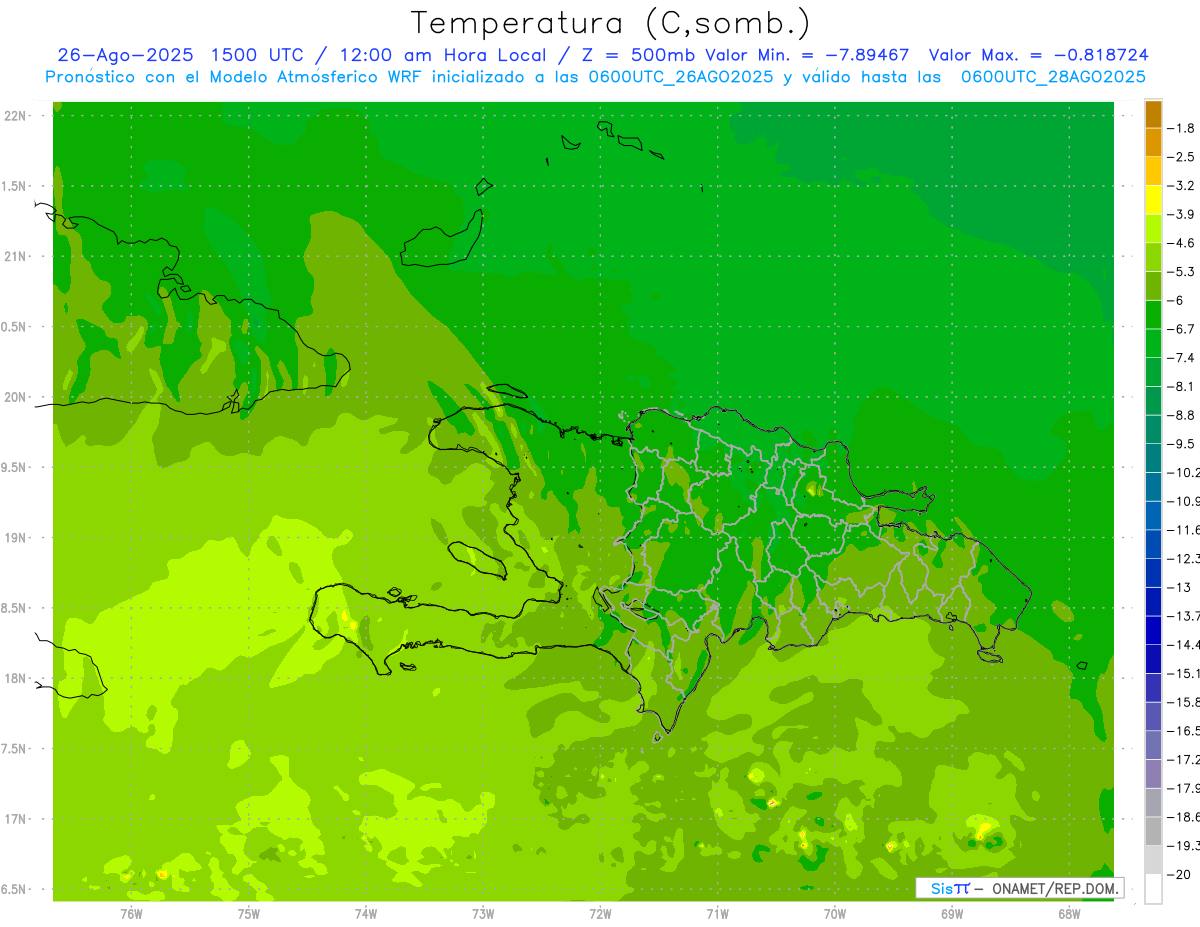Click the white swatch below -20

tap(1153, 889)
